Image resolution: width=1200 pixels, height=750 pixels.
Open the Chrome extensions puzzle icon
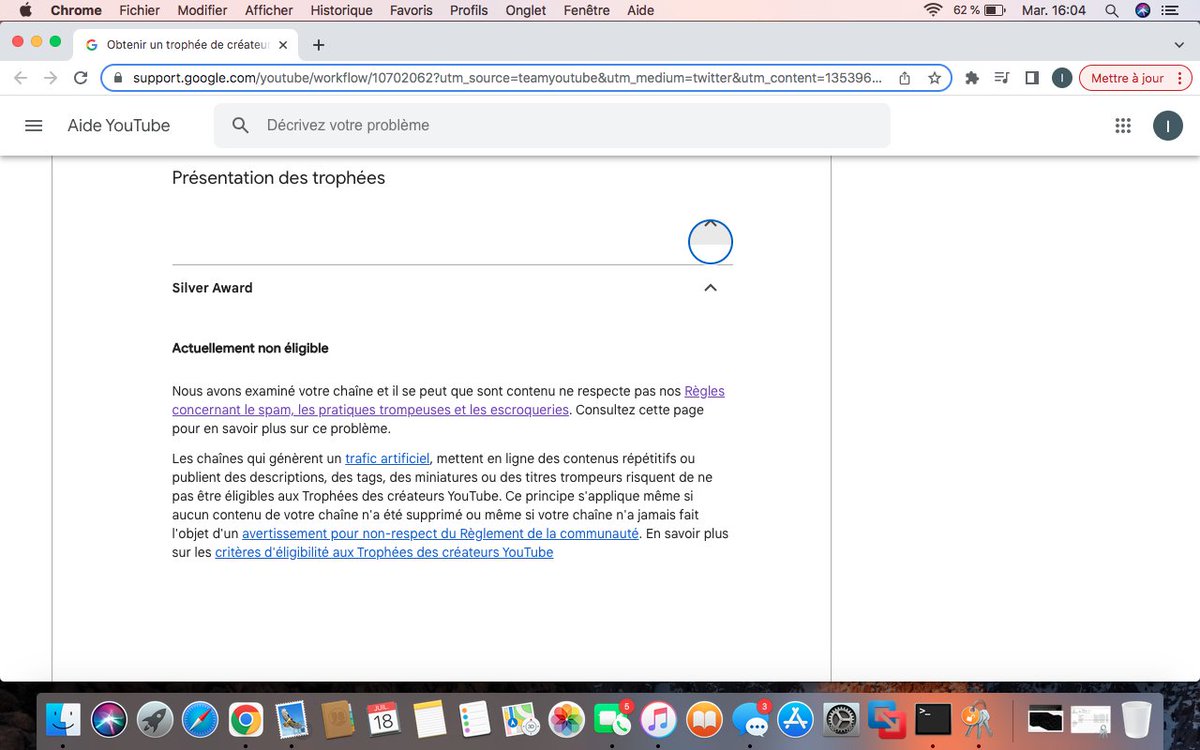point(971,78)
